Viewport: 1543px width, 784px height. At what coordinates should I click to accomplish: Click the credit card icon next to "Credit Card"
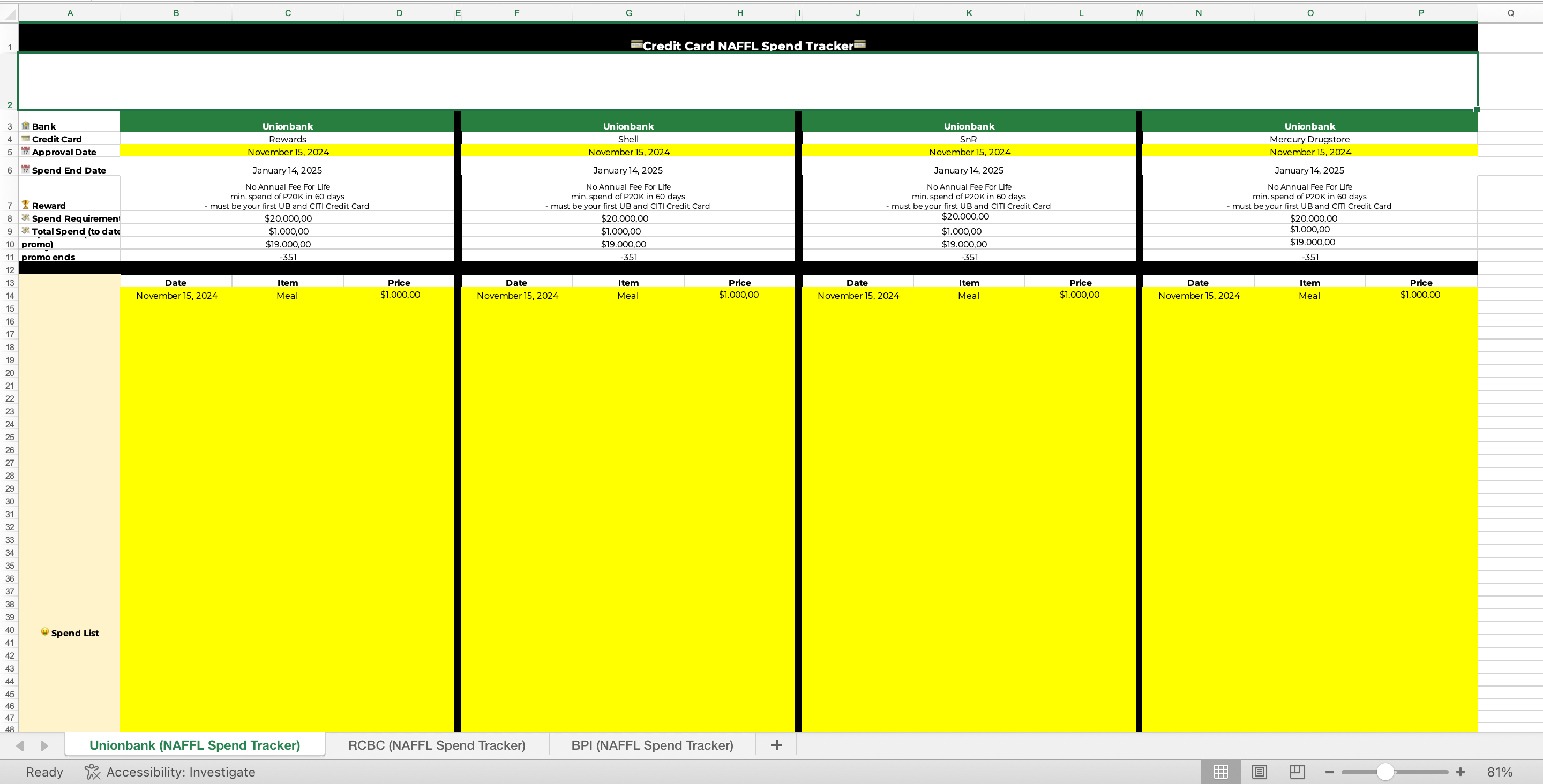coord(25,139)
